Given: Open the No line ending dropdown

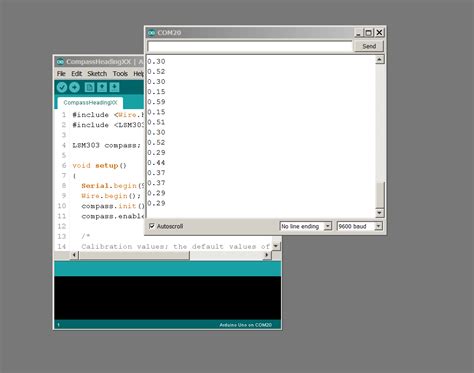Looking at the screenshot, I should (306, 226).
